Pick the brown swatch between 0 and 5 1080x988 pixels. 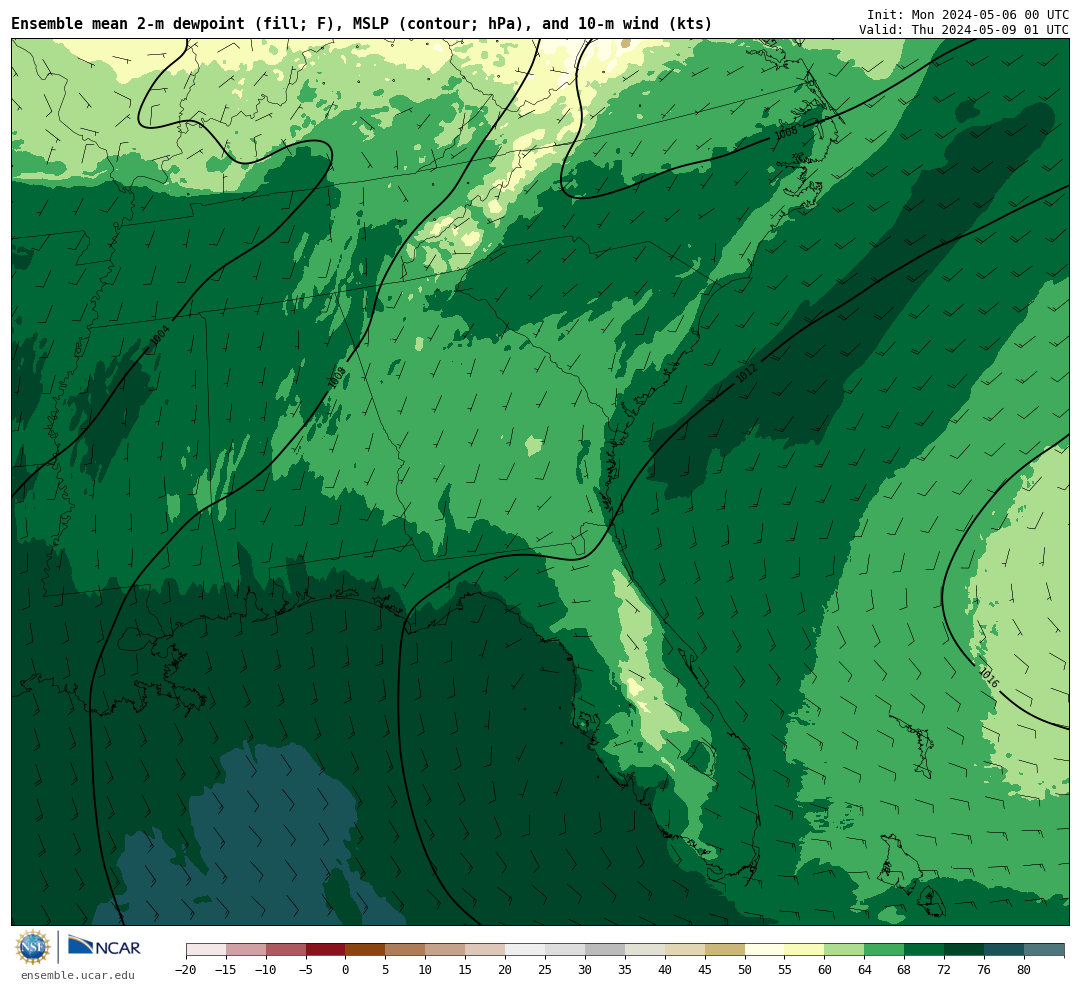pos(366,950)
